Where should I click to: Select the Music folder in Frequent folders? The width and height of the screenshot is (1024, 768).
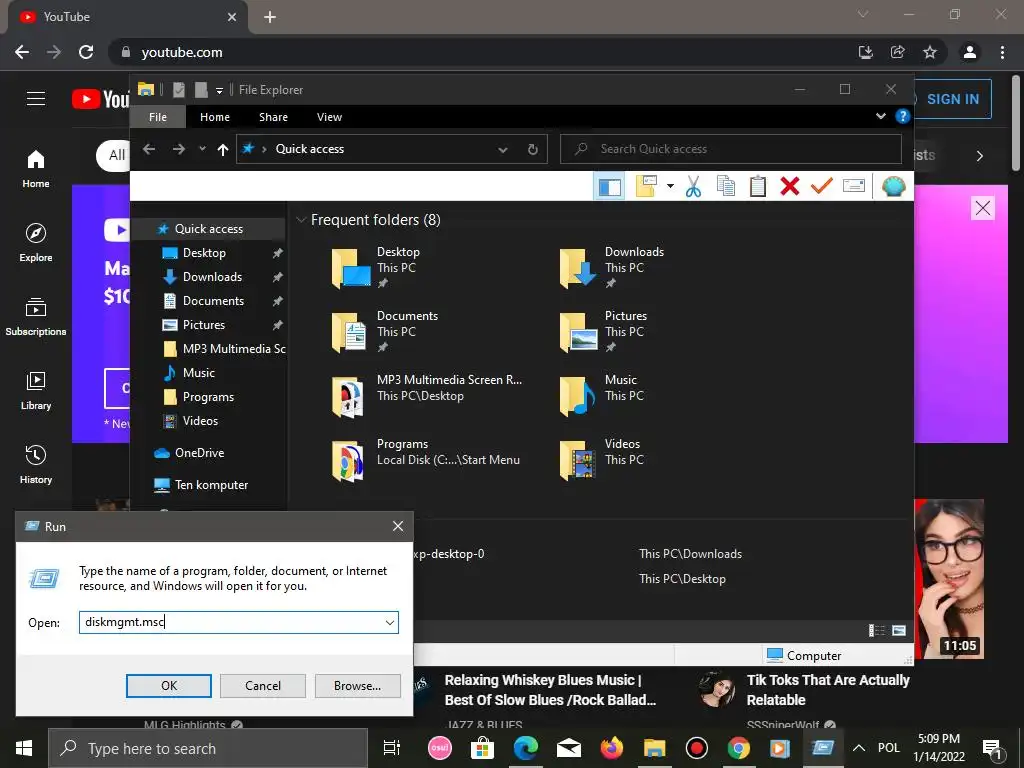[x=601, y=396]
